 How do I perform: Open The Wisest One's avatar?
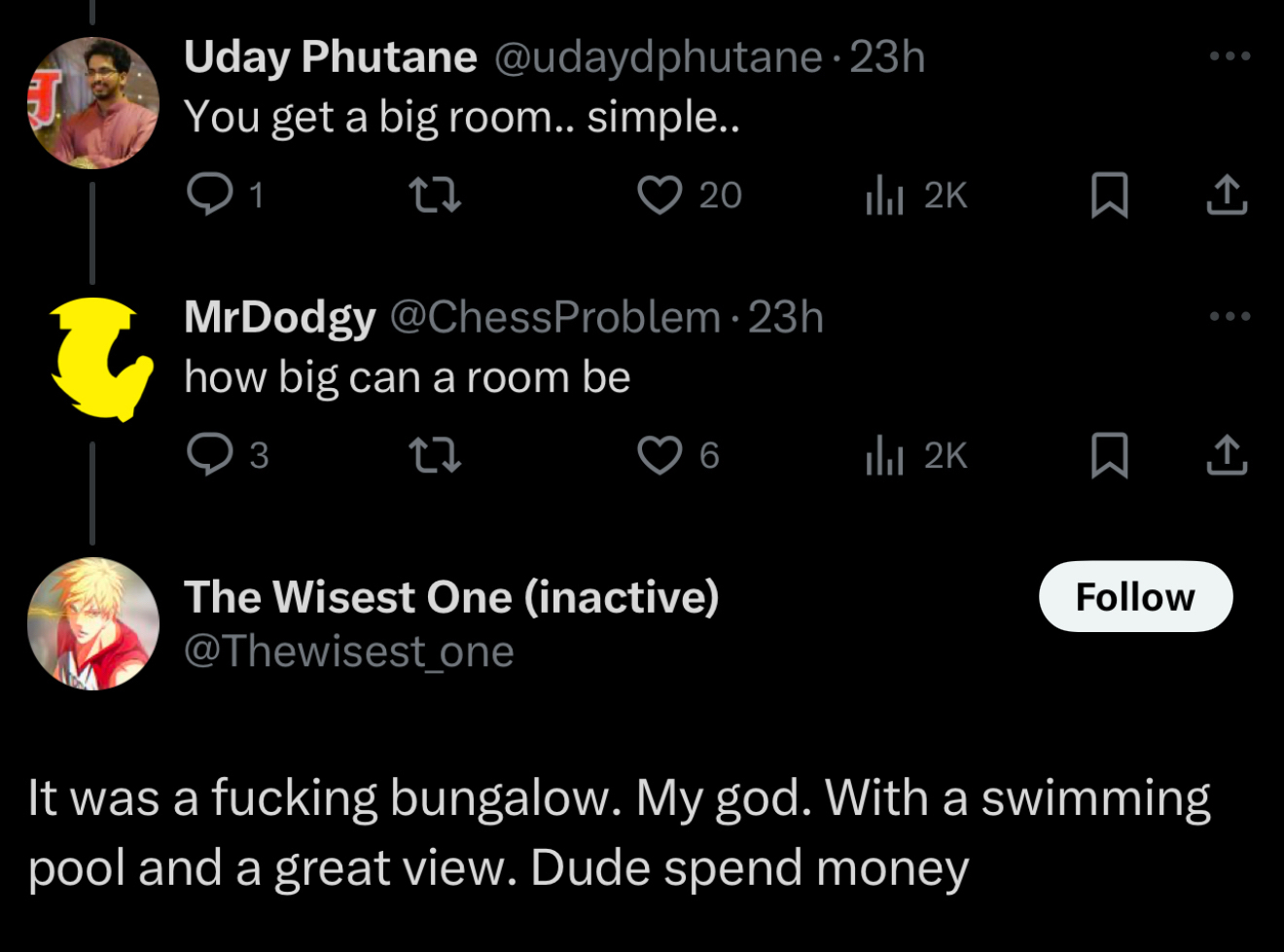[93, 623]
